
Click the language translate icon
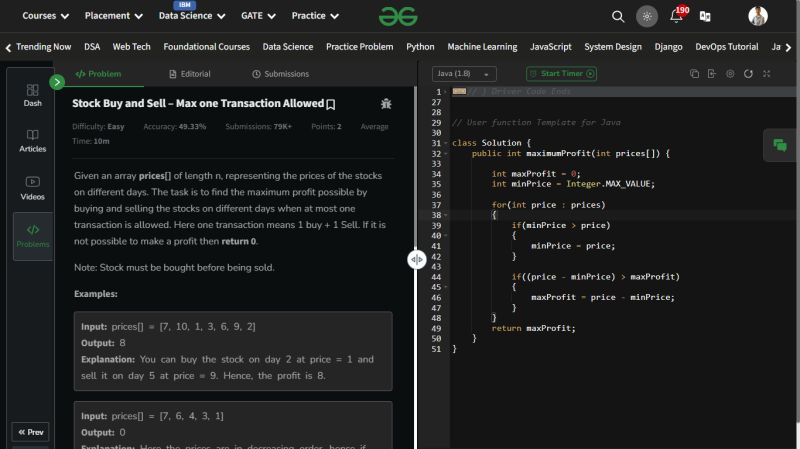pos(705,16)
